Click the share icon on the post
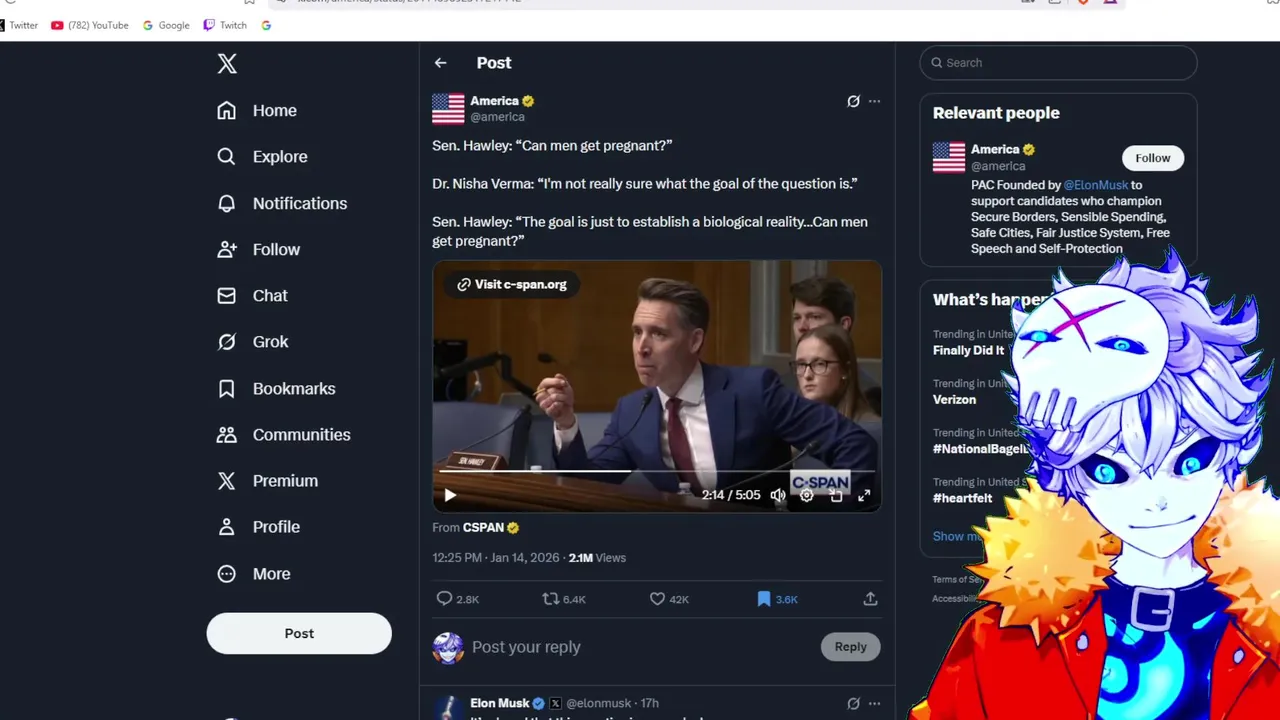This screenshot has height=720, width=1280. (870, 599)
